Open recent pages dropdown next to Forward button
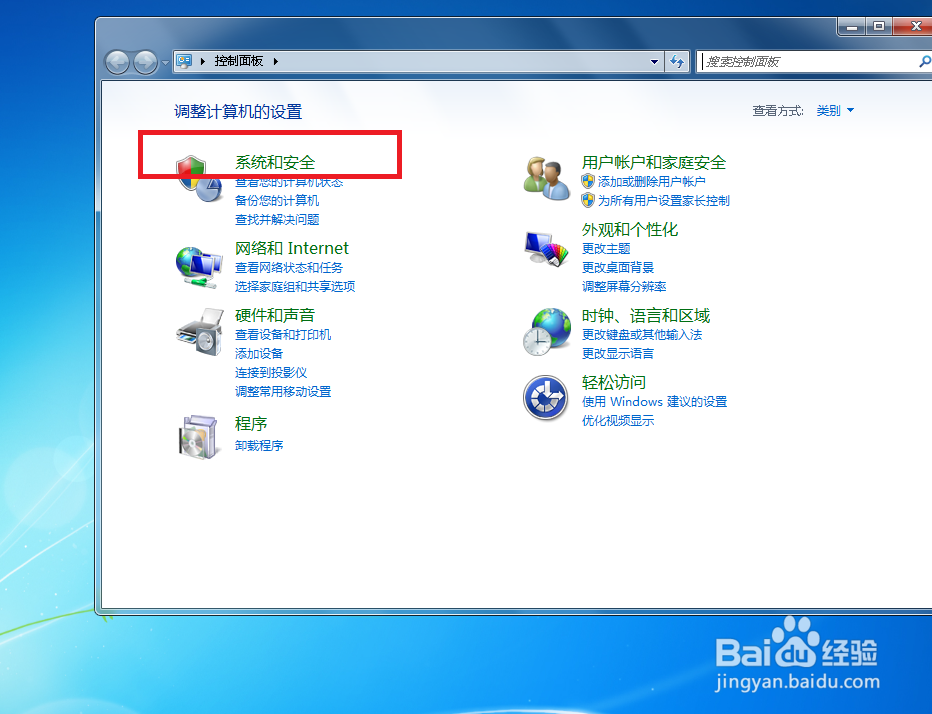 pos(165,62)
